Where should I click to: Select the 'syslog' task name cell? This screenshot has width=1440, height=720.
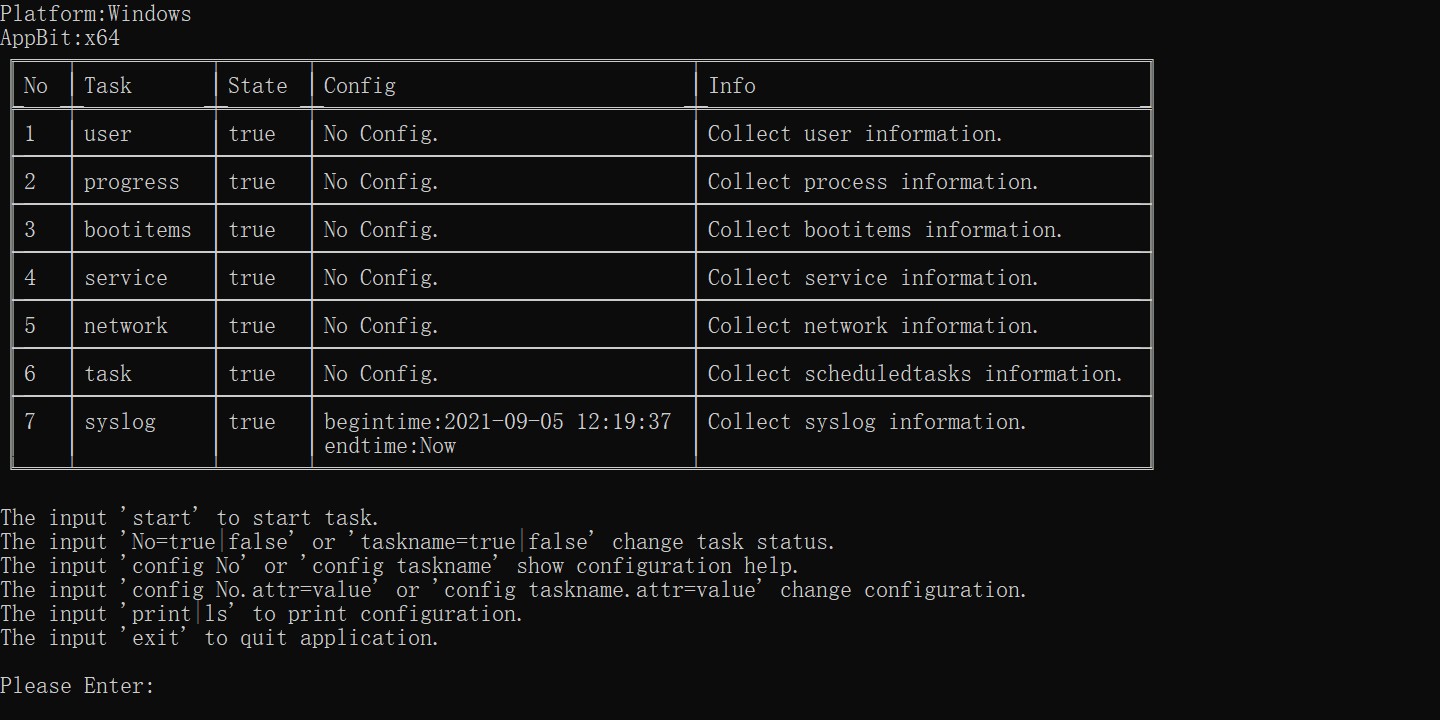120,422
